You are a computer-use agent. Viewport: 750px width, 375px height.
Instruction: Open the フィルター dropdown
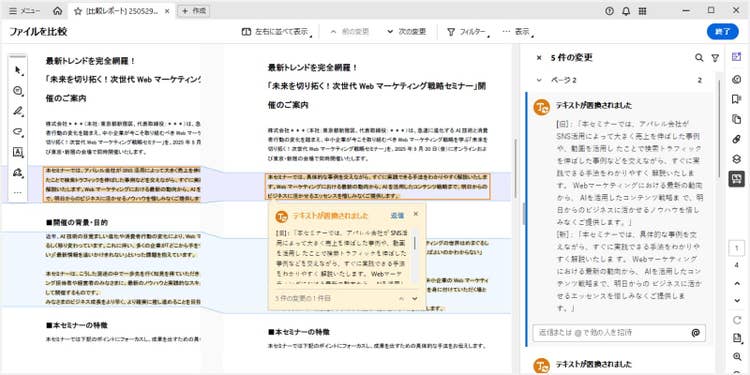click(x=468, y=32)
